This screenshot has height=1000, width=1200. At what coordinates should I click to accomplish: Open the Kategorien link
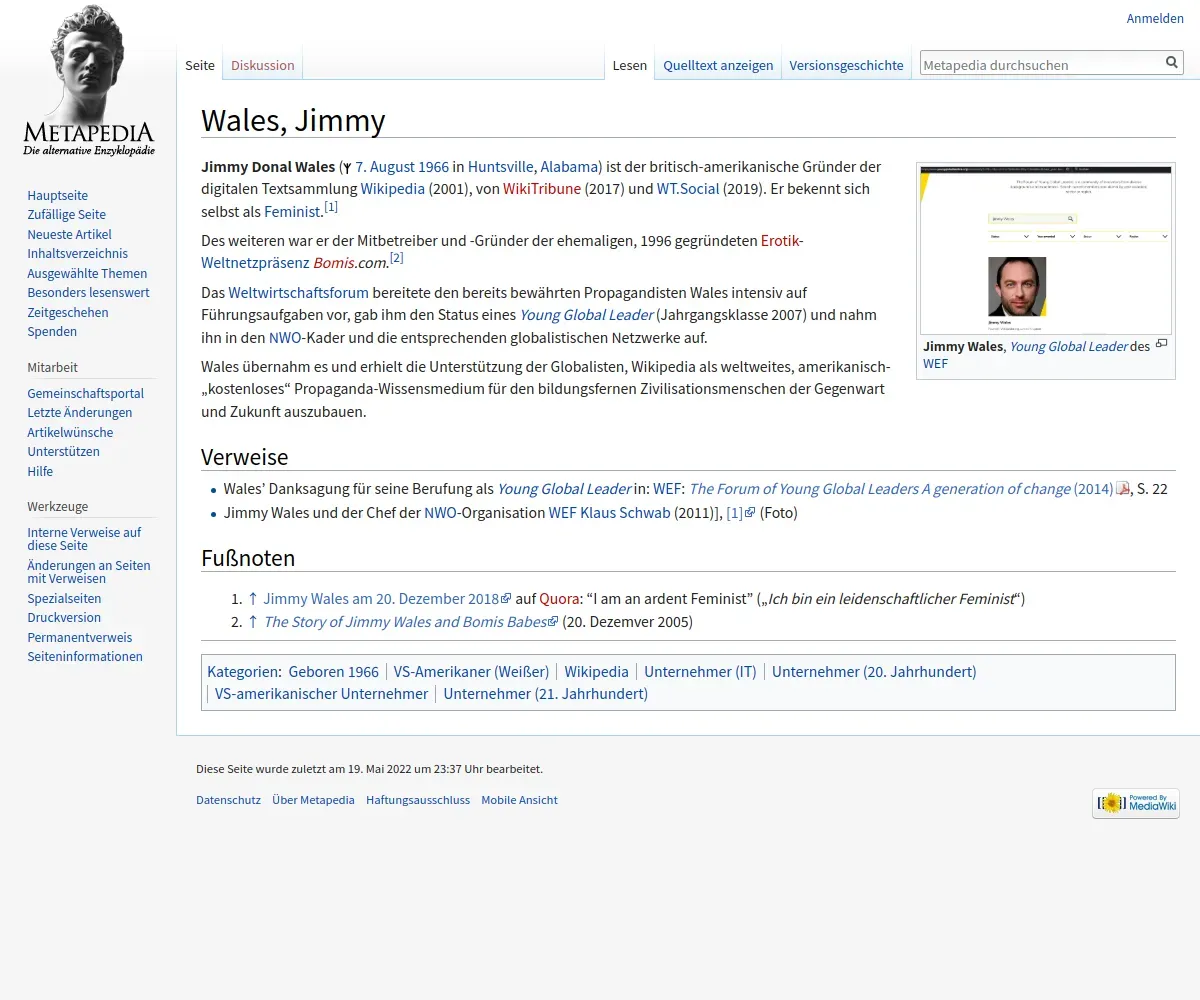coord(242,671)
